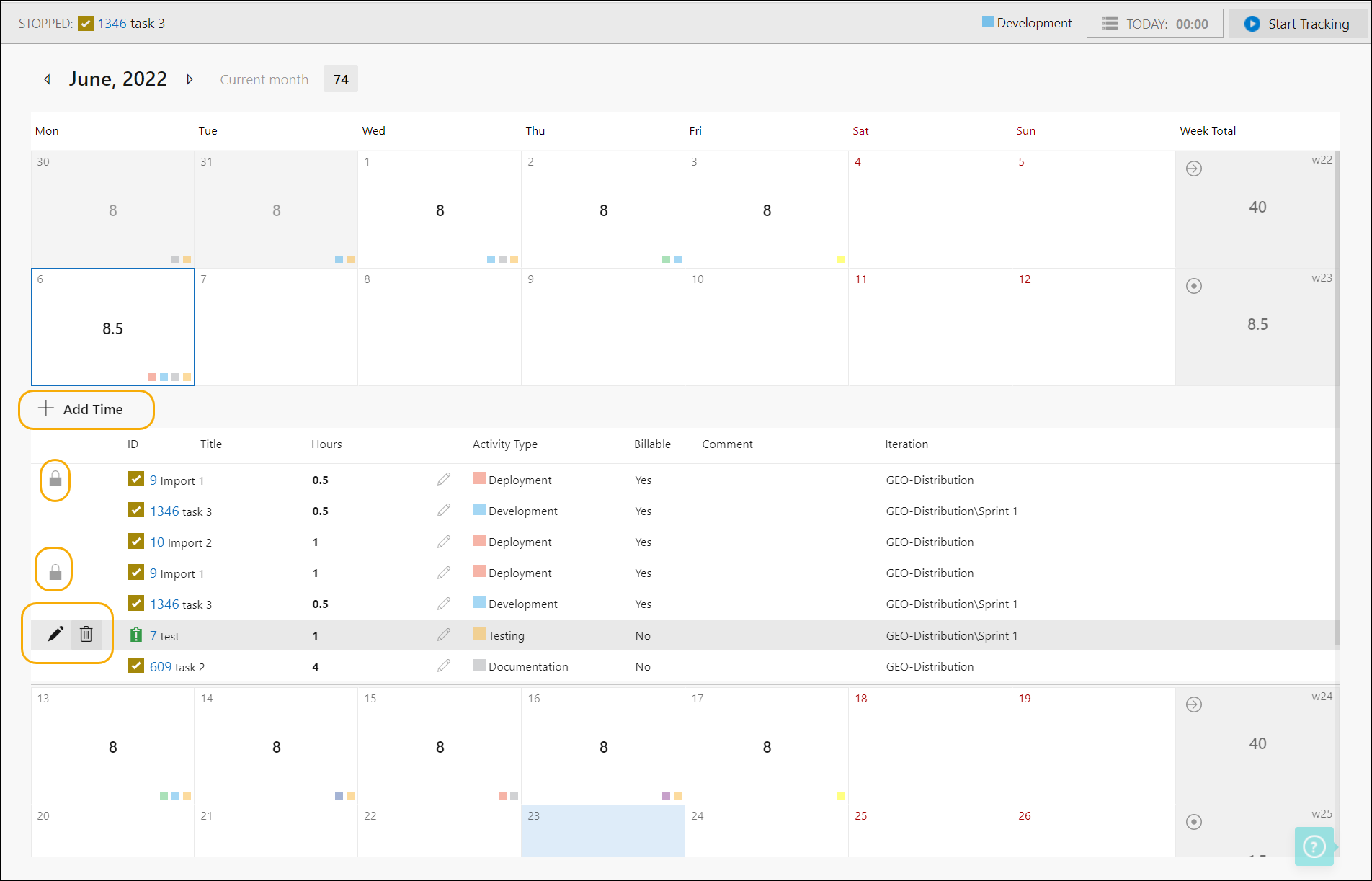
Task: Open work item 1346 in the header
Action: [x=112, y=24]
